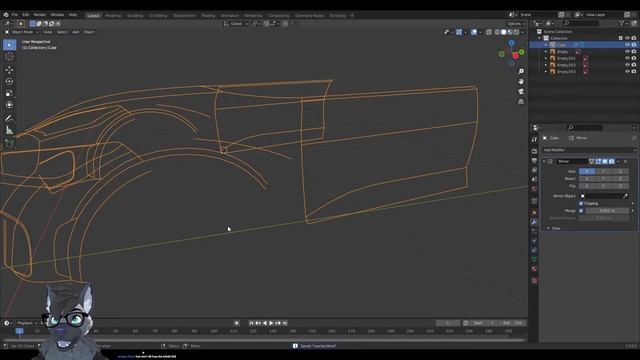The width and height of the screenshot is (640, 360).
Task: Open the Tool properties tab
Action: coord(534,140)
